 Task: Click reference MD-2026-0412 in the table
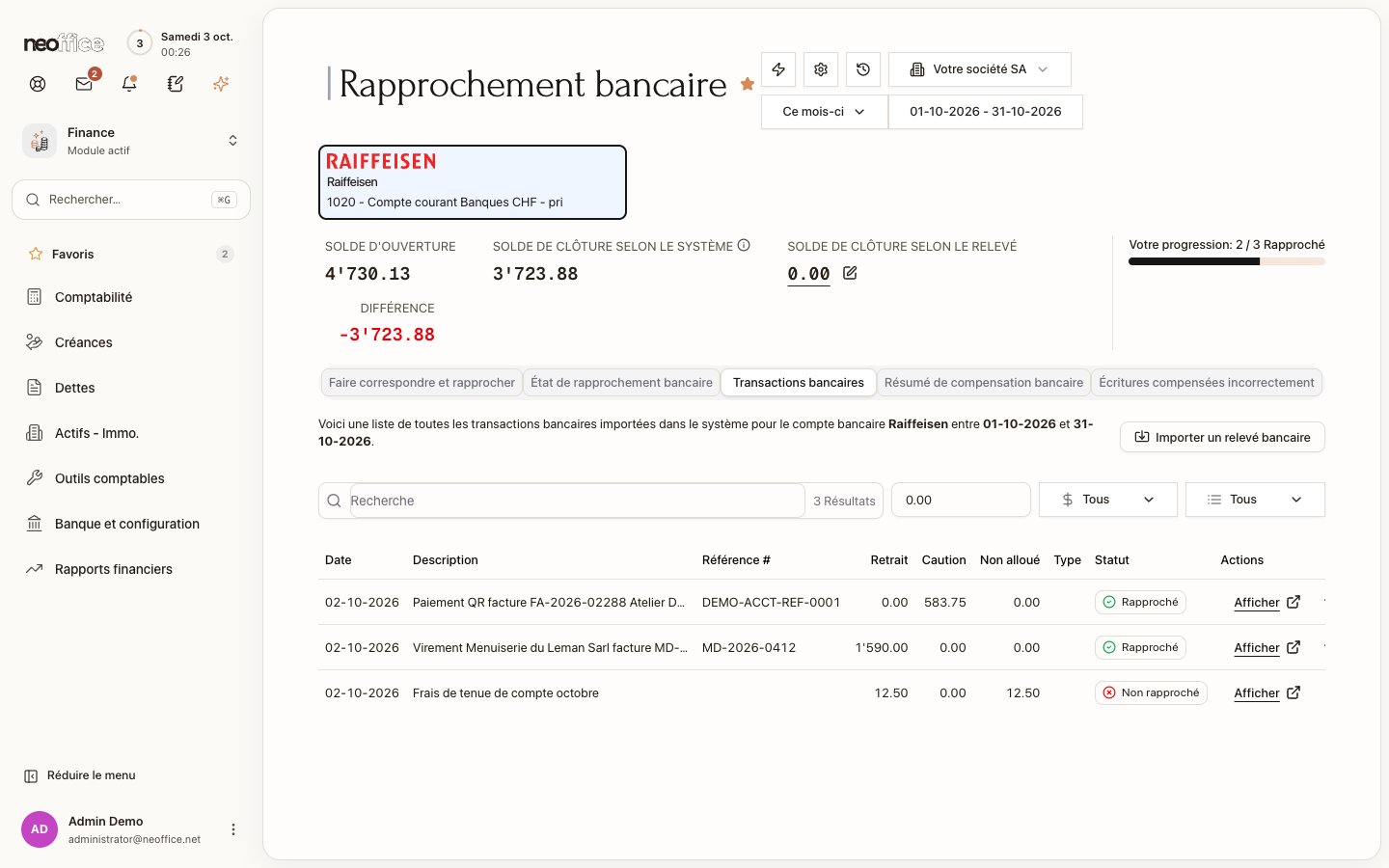point(749,648)
